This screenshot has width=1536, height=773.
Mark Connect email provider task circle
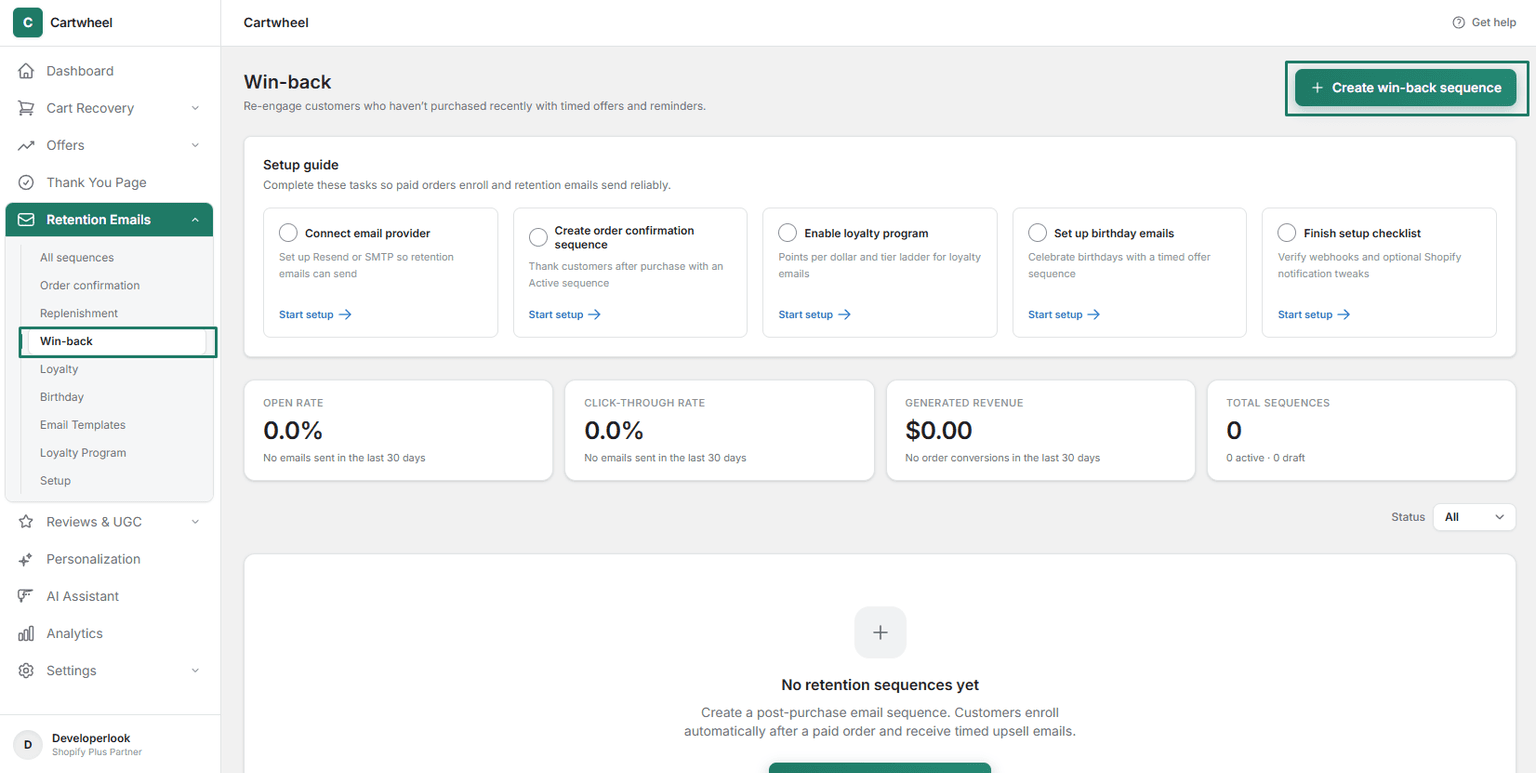tap(288, 233)
